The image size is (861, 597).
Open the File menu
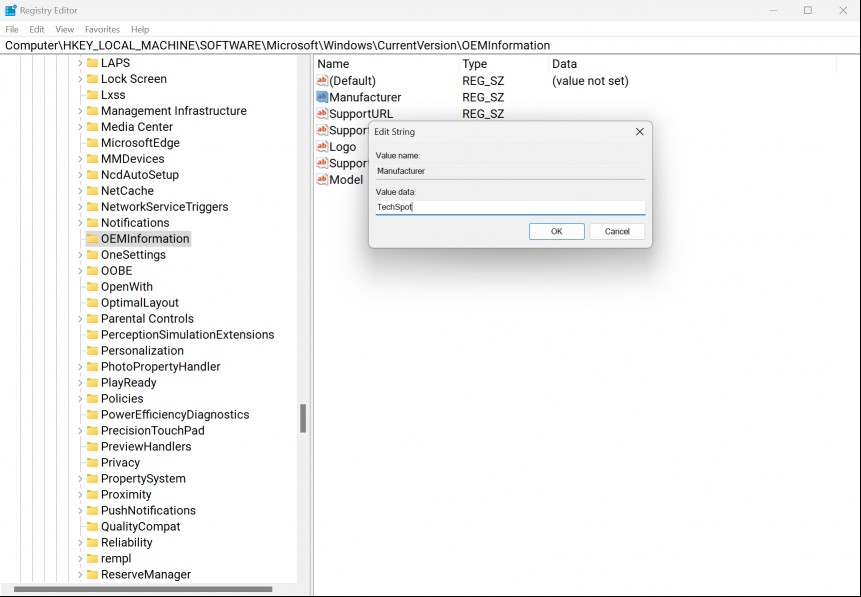click(12, 29)
